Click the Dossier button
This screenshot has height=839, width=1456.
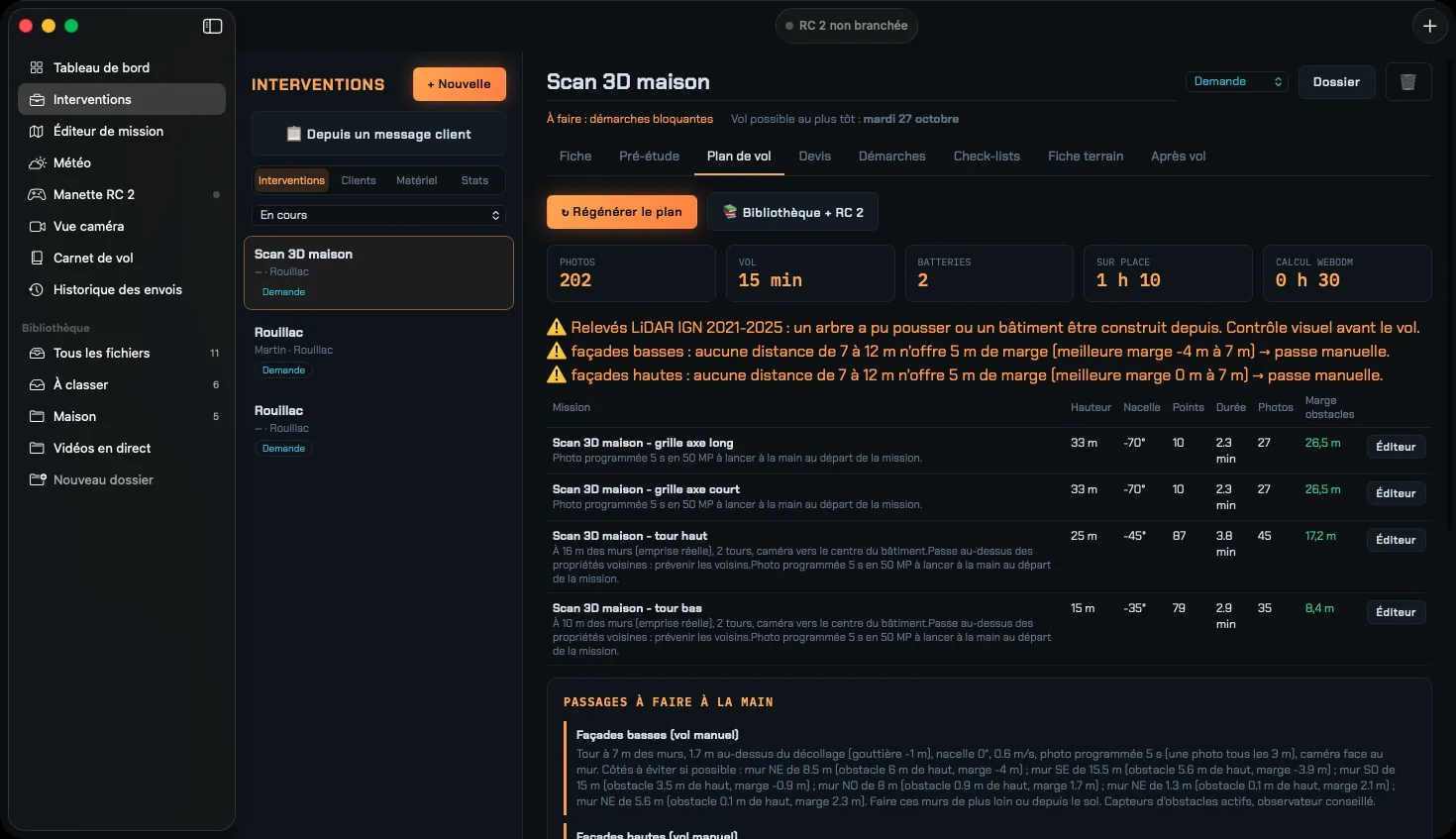(x=1336, y=82)
